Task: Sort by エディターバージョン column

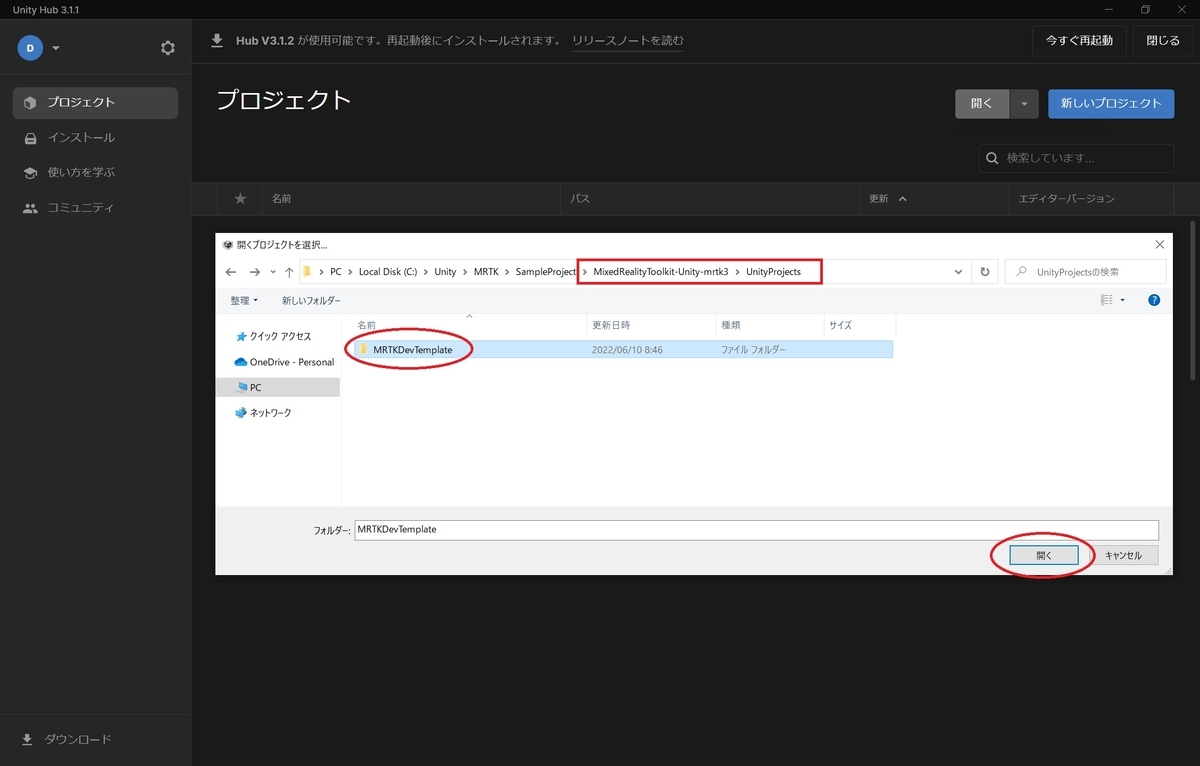Action: click(1066, 199)
